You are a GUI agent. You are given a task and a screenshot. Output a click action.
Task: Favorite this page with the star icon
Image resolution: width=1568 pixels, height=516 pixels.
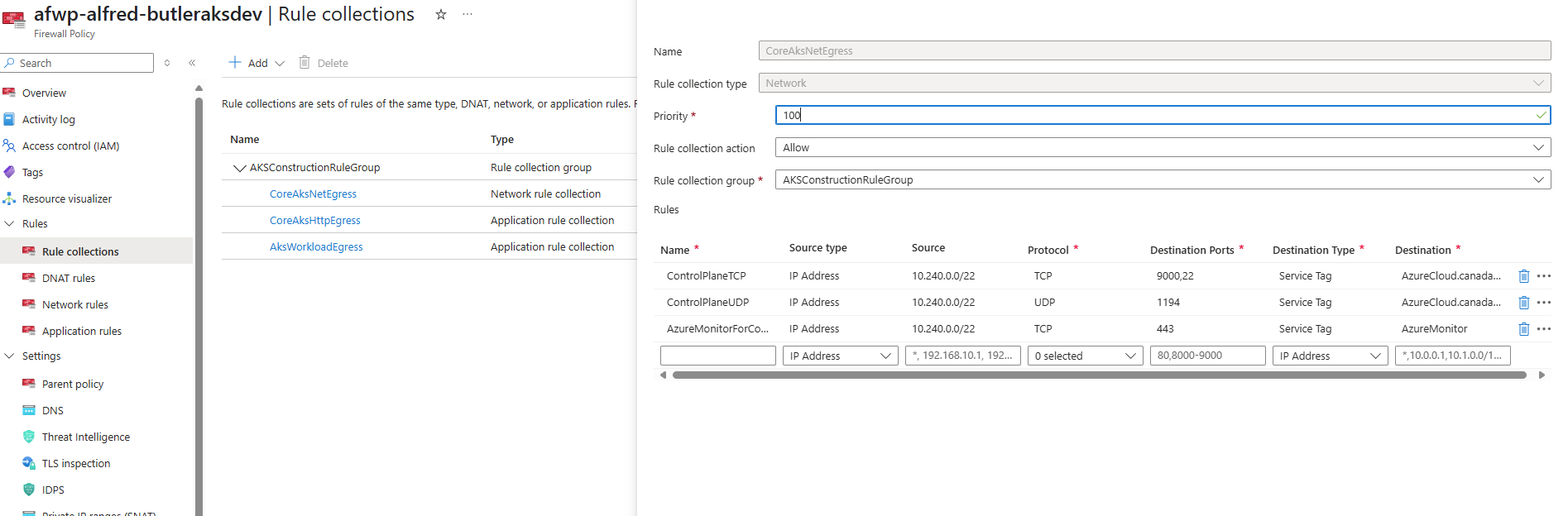tap(441, 14)
